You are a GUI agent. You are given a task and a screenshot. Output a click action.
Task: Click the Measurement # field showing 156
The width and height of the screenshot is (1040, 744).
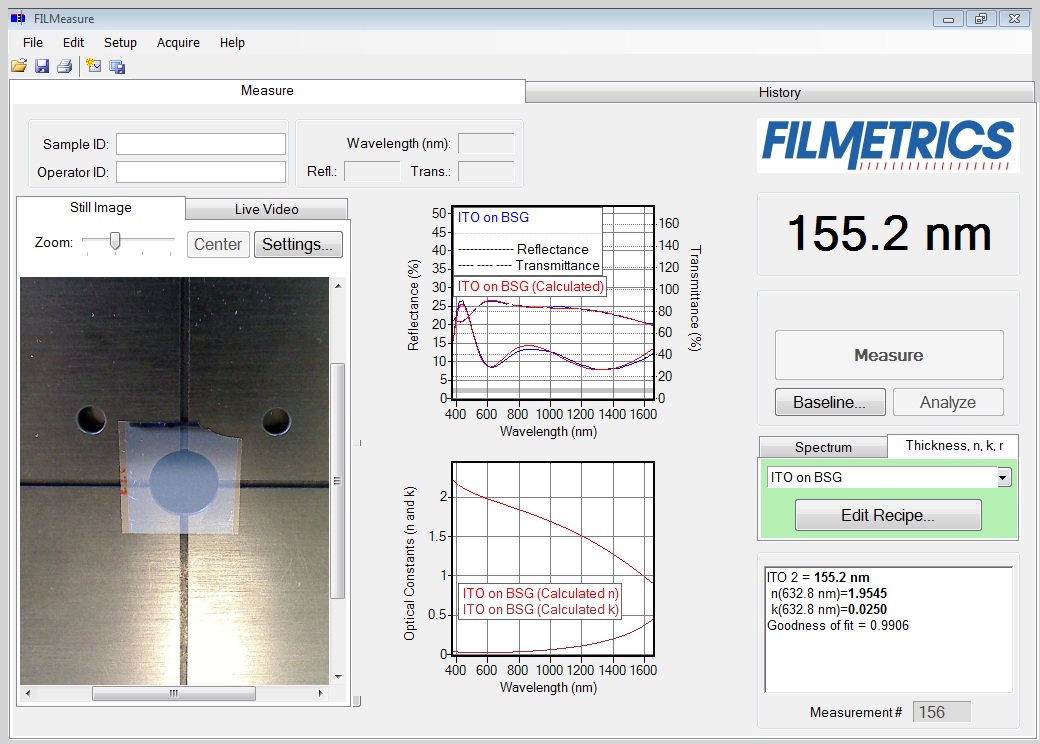pos(941,712)
